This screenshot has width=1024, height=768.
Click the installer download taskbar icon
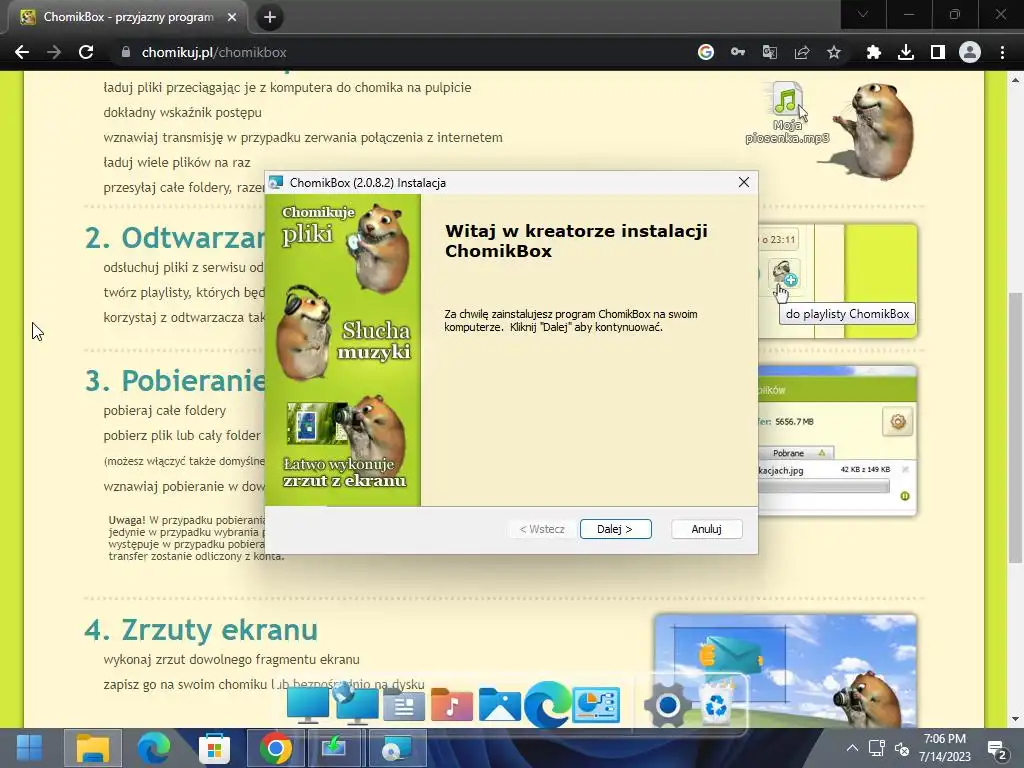[x=334, y=748]
